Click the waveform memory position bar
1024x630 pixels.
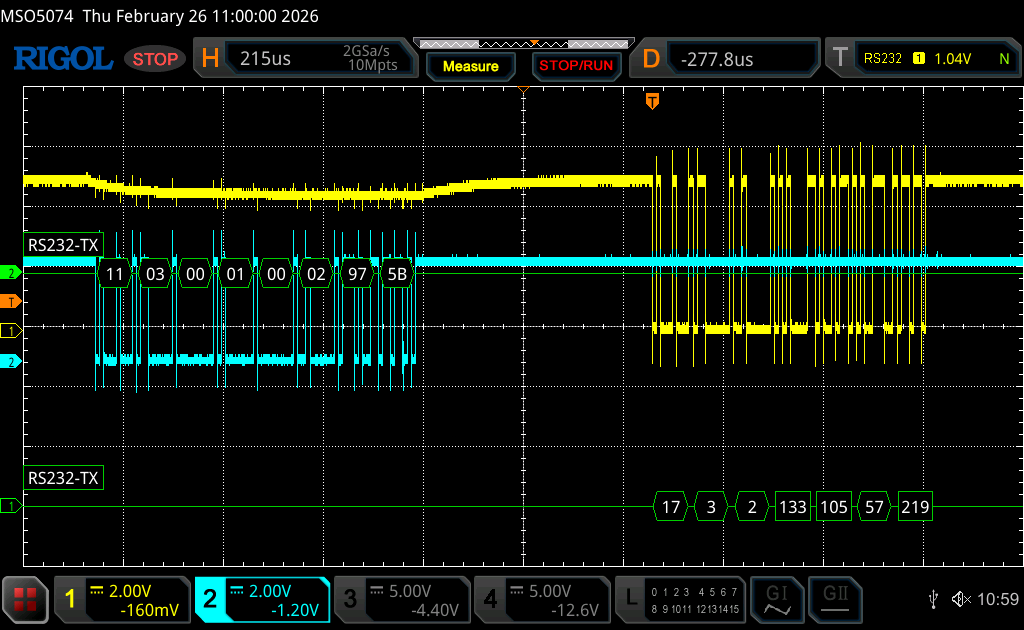(x=523, y=43)
